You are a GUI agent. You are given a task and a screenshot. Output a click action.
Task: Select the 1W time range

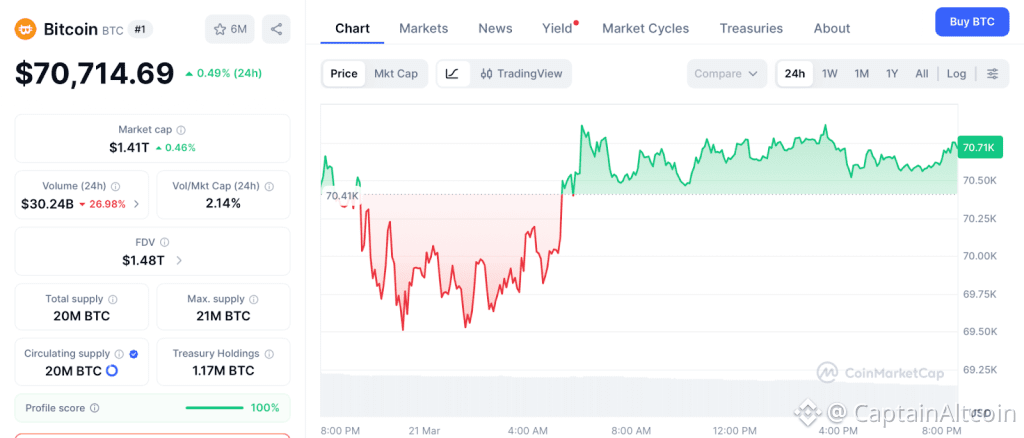pos(830,74)
